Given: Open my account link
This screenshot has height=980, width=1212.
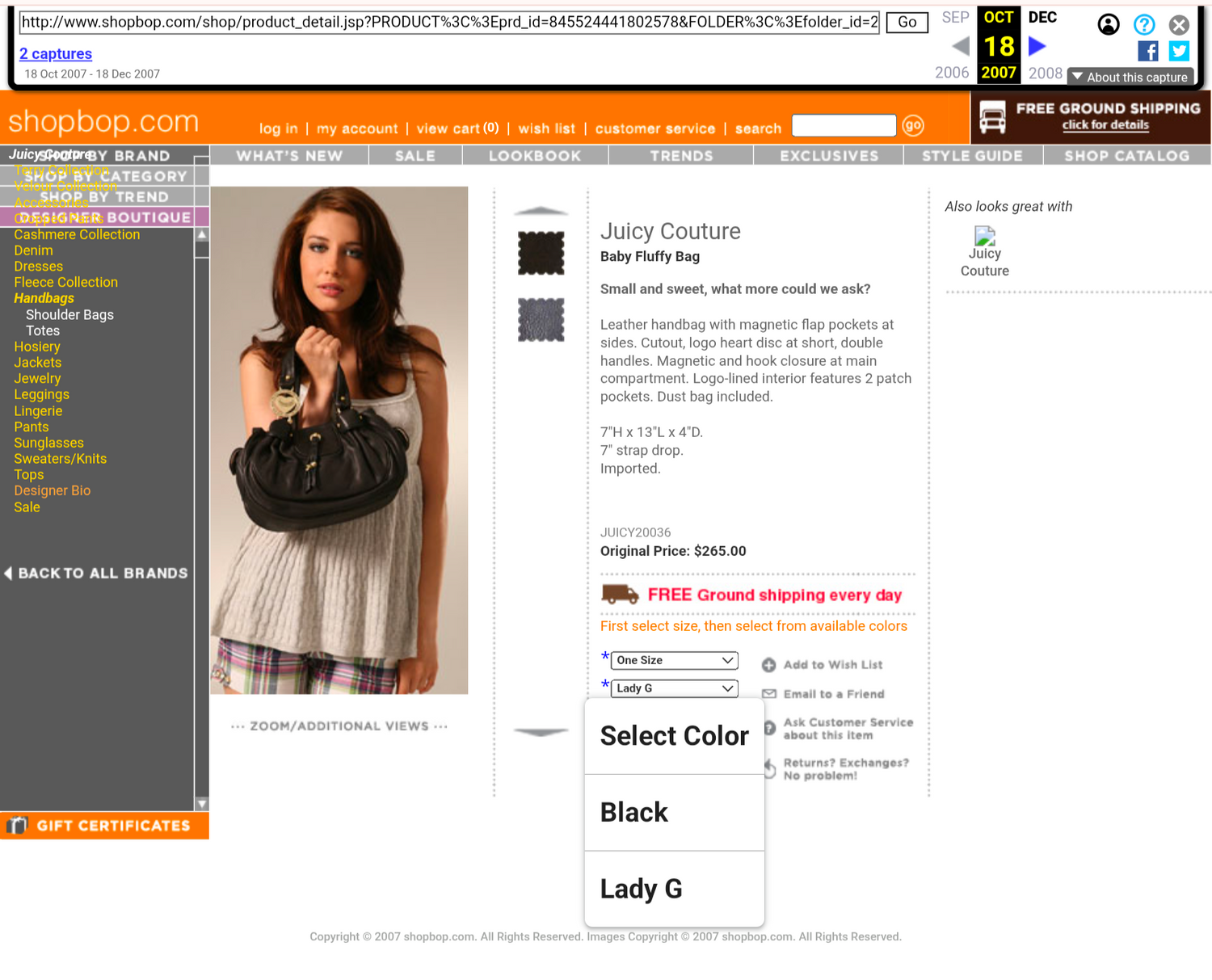Looking at the screenshot, I should tap(357, 128).
